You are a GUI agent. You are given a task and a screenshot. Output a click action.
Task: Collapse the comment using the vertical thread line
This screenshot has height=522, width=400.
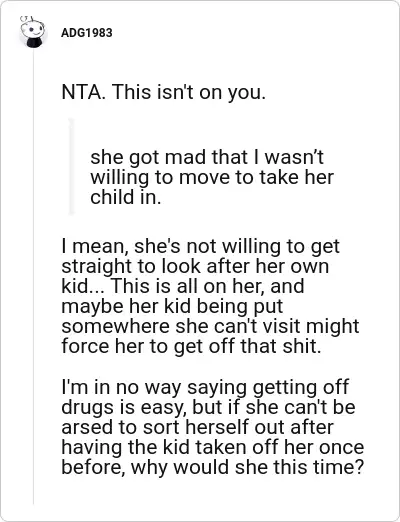point(33,277)
